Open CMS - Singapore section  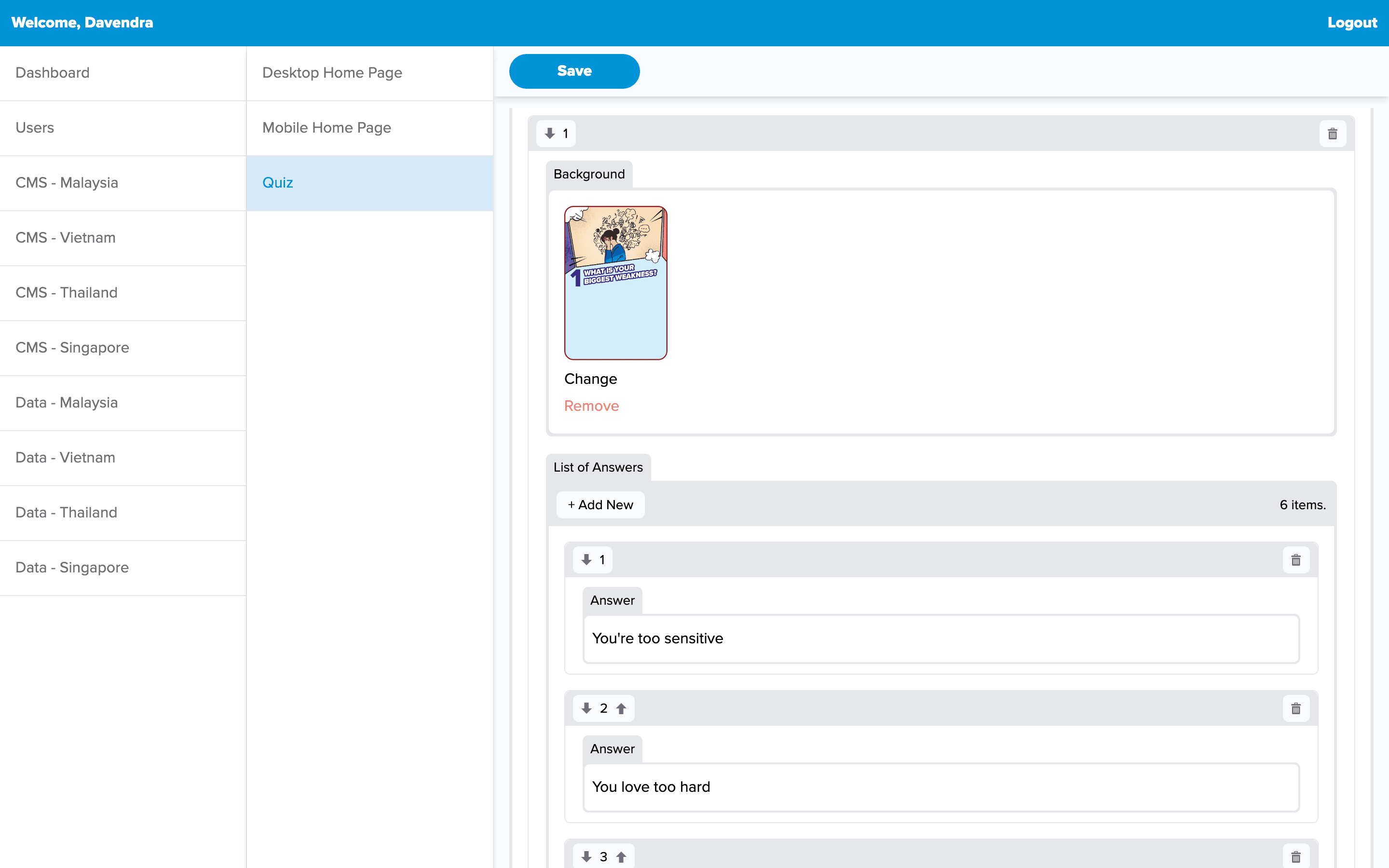tap(123, 348)
